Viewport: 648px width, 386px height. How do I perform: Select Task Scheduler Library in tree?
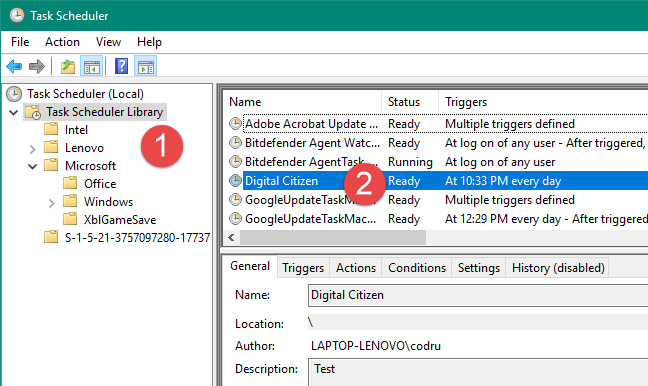[105, 112]
